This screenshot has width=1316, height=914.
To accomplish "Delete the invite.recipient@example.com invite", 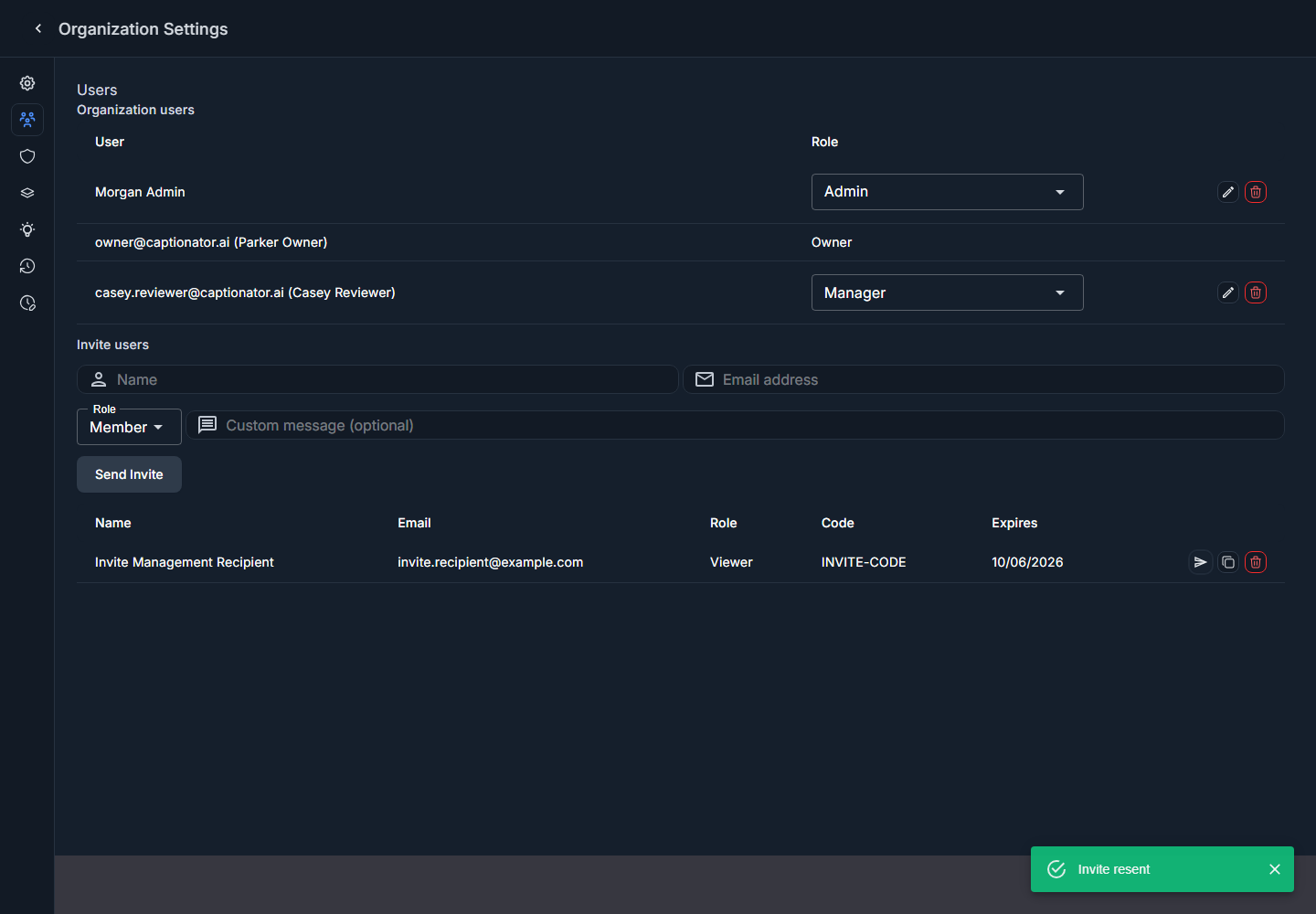I will 1256,562.
